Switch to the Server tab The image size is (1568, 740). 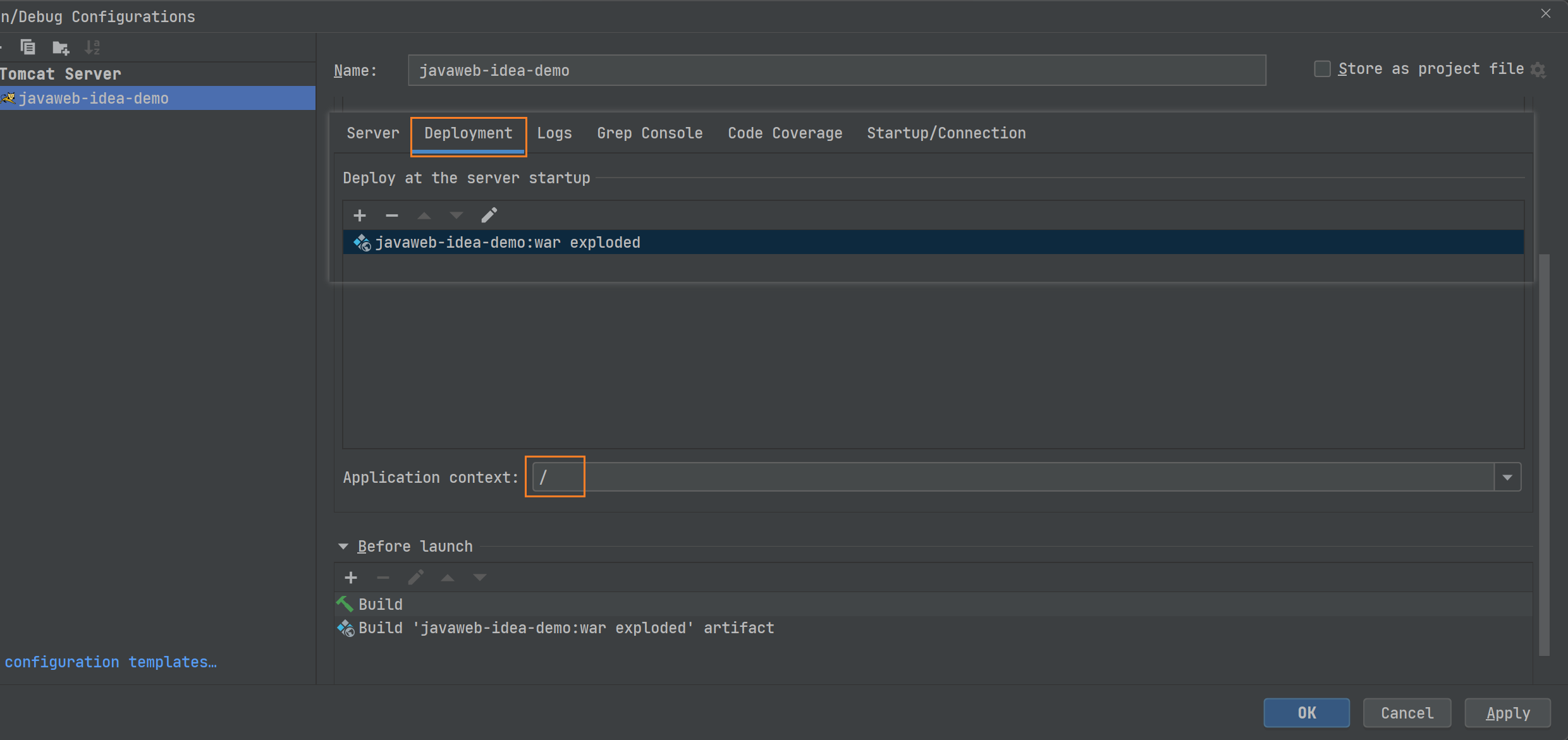coord(372,133)
